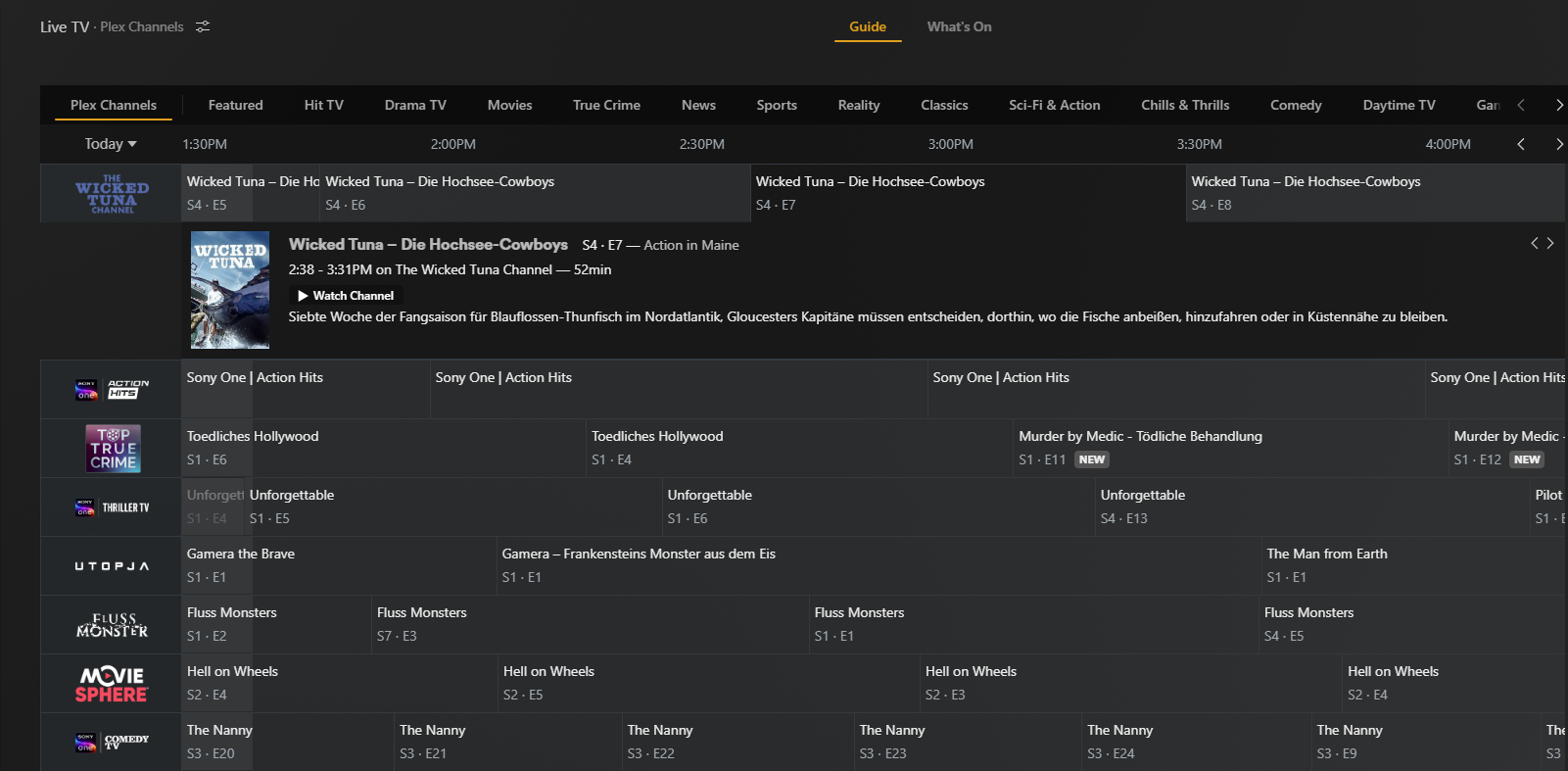Select the Plex Channels category tab

click(114, 105)
